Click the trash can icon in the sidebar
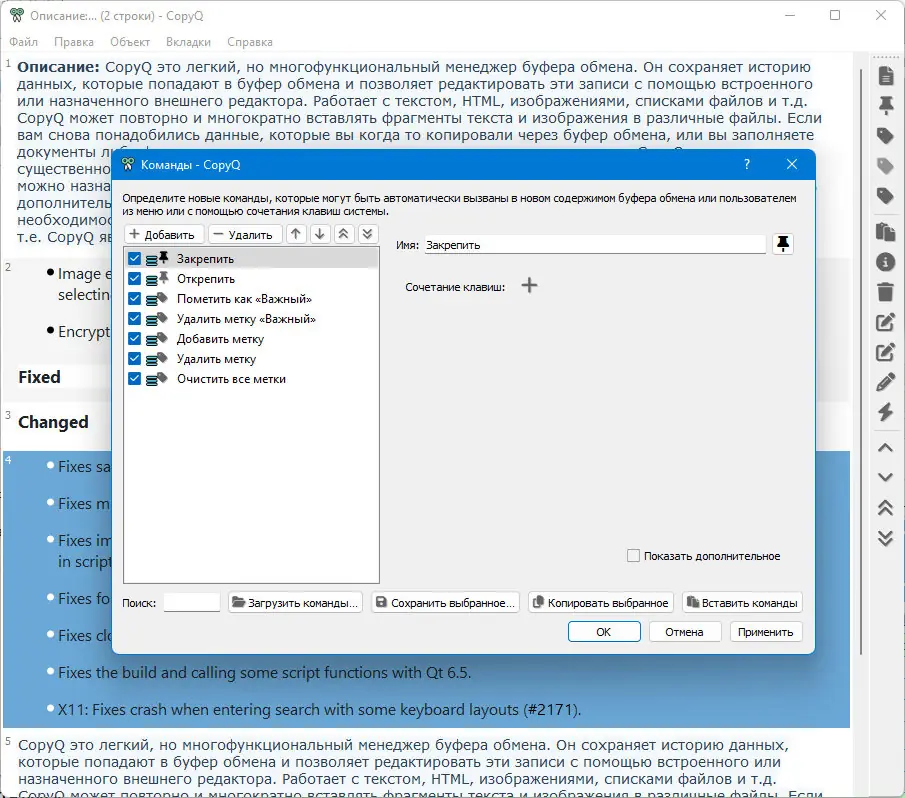905x798 pixels. [885, 292]
